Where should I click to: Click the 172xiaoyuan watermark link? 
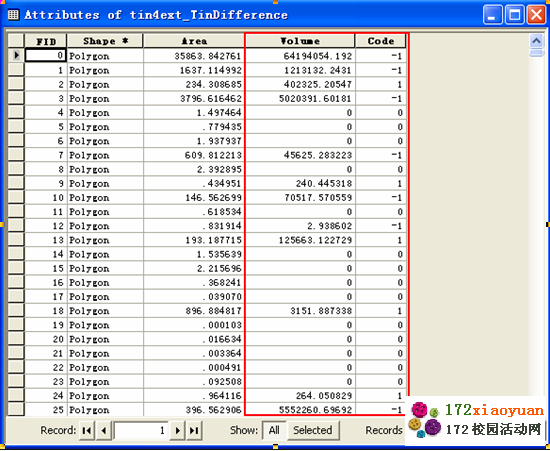[494, 410]
